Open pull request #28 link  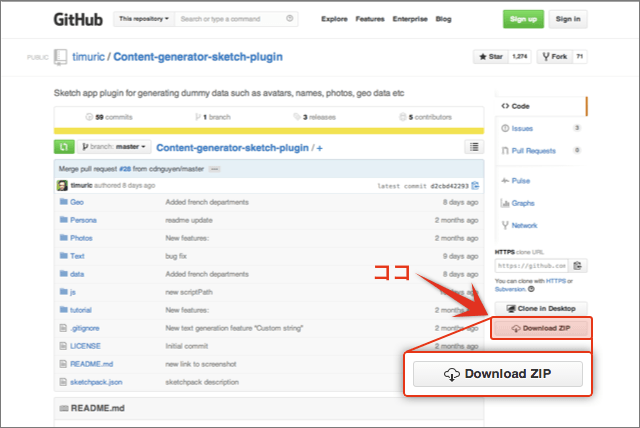[x=125, y=169]
